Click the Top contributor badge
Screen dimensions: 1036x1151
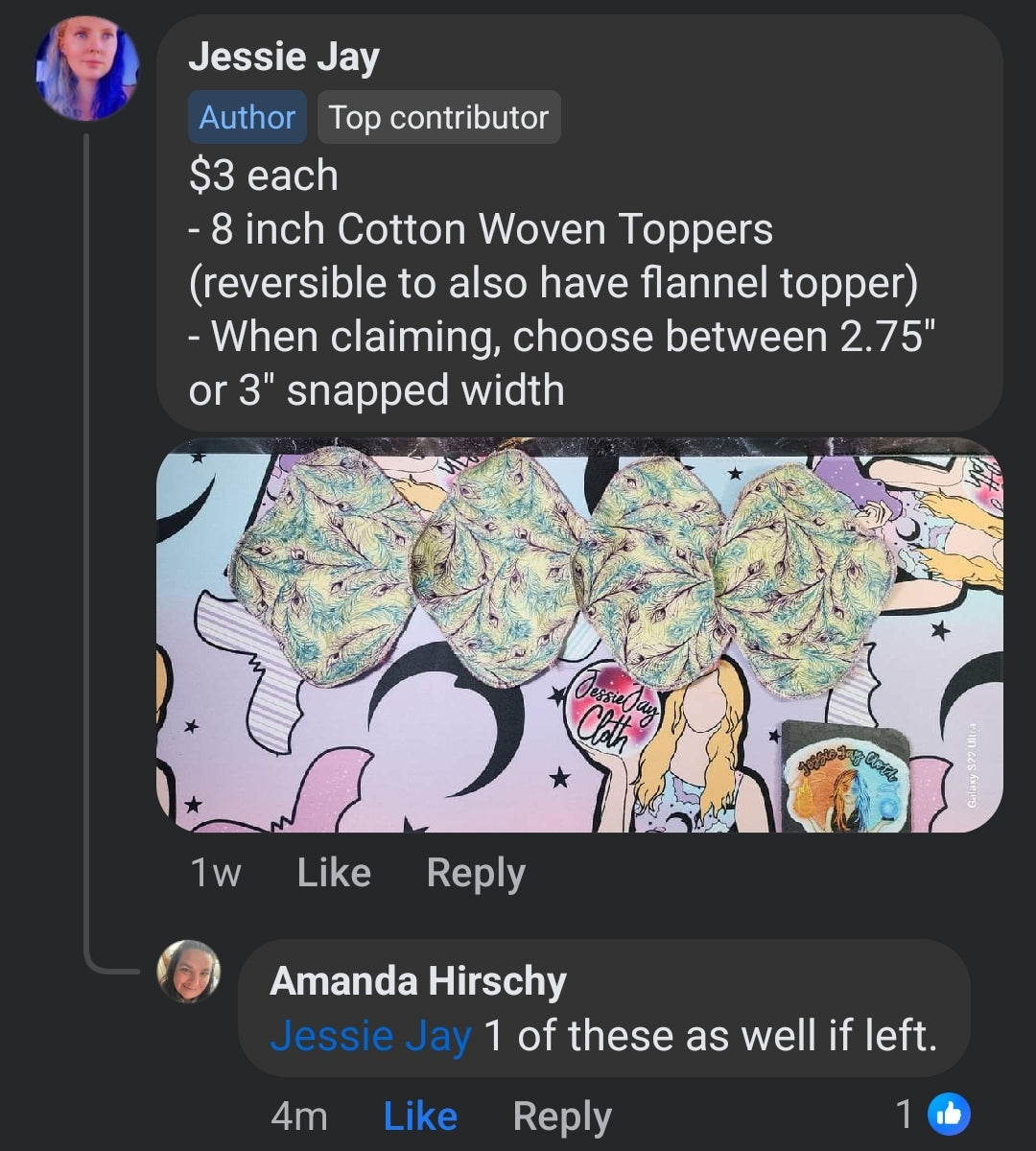click(438, 117)
